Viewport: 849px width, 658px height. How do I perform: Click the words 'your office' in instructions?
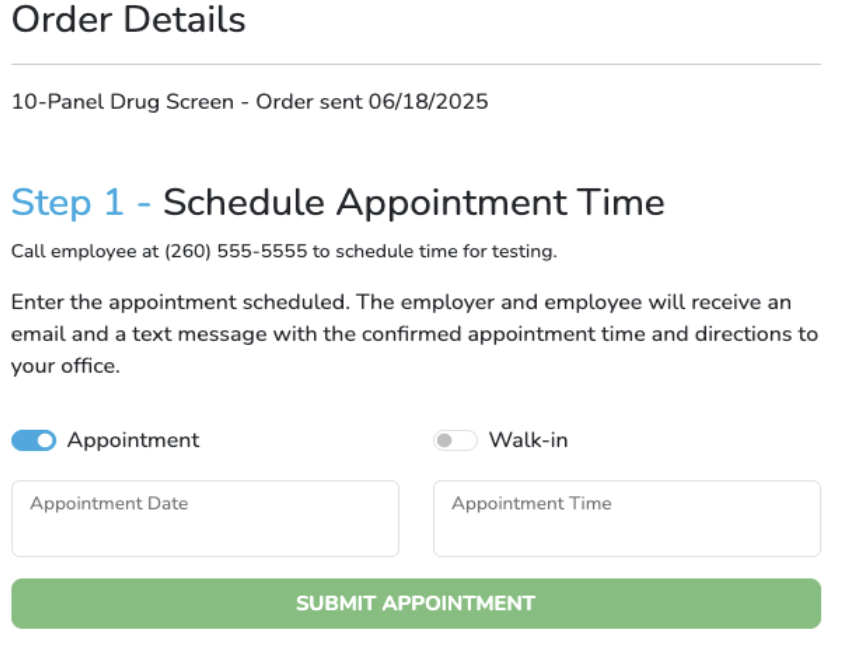(x=62, y=367)
